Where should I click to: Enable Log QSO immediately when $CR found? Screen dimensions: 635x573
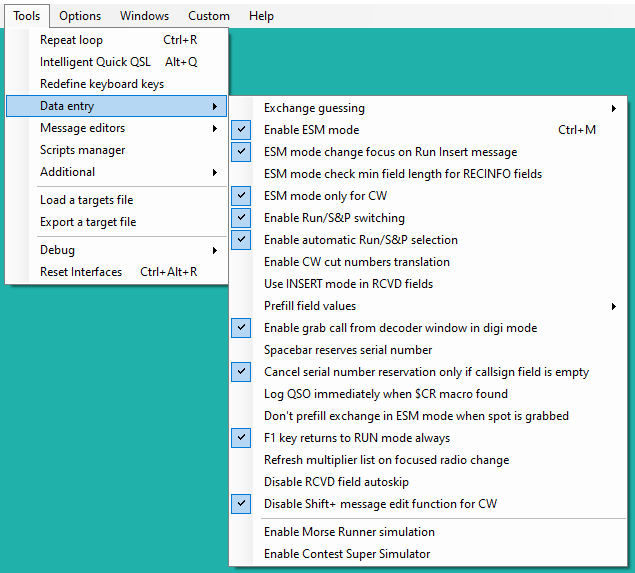click(428, 394)
